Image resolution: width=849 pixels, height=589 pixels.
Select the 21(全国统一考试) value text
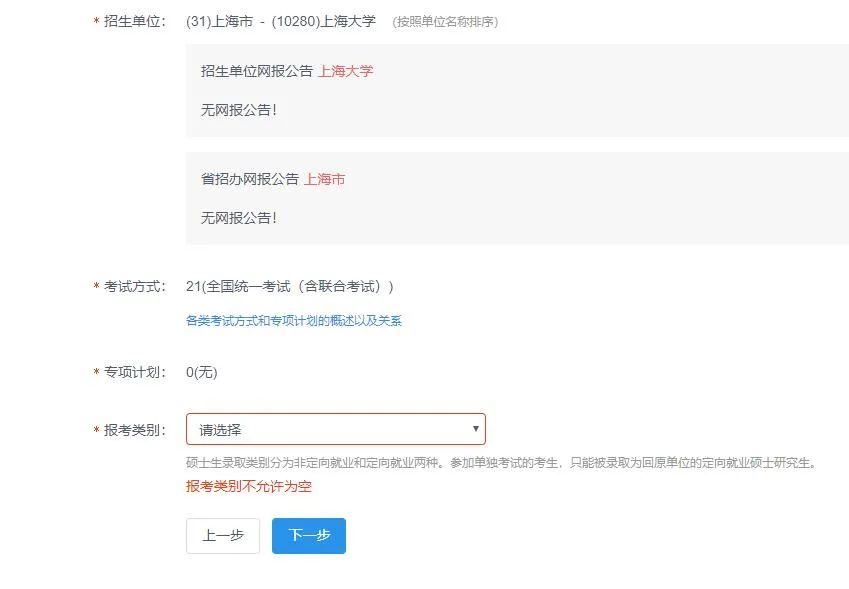[289, 287]
